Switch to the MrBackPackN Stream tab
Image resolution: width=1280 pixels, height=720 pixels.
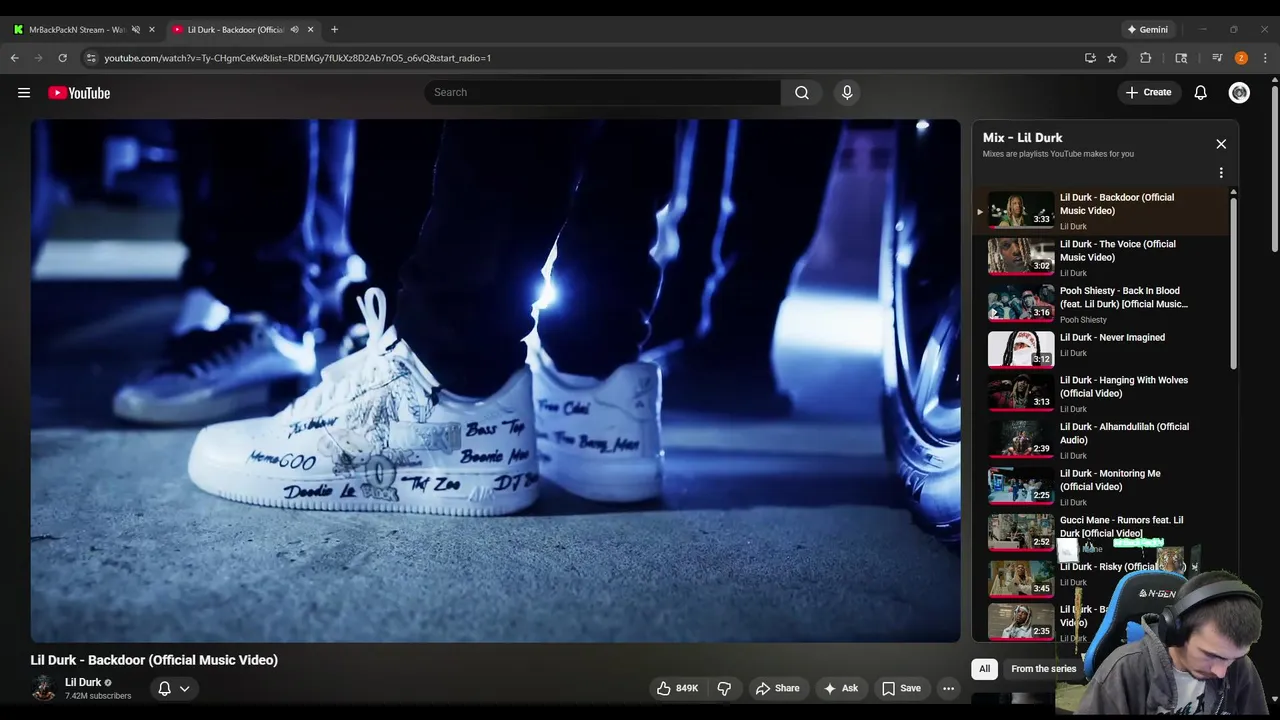tap(76, 29)
